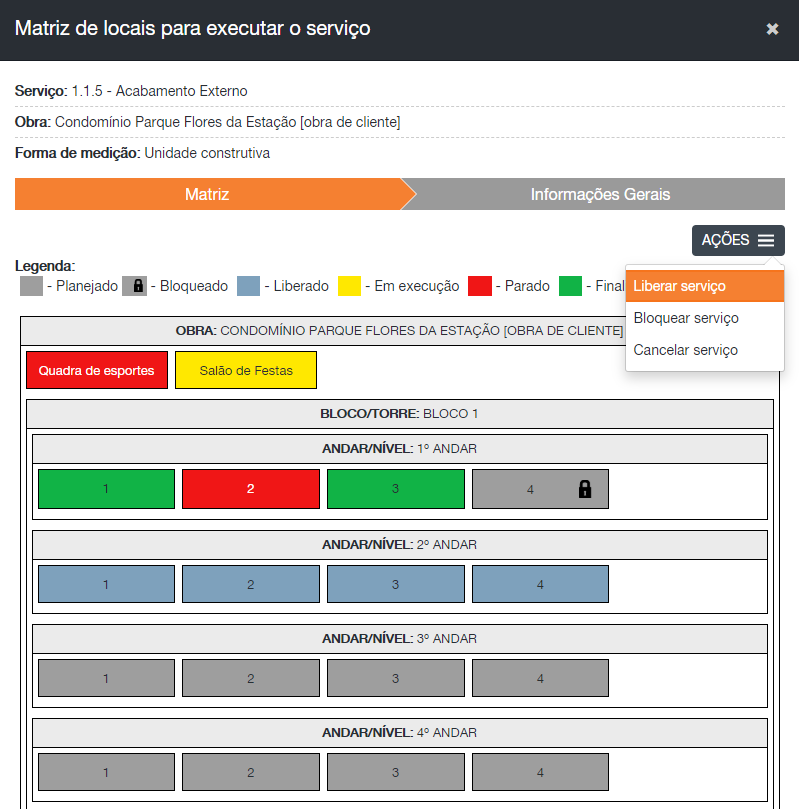
Task: Select the Matriz tab
Action: [207, 194]
